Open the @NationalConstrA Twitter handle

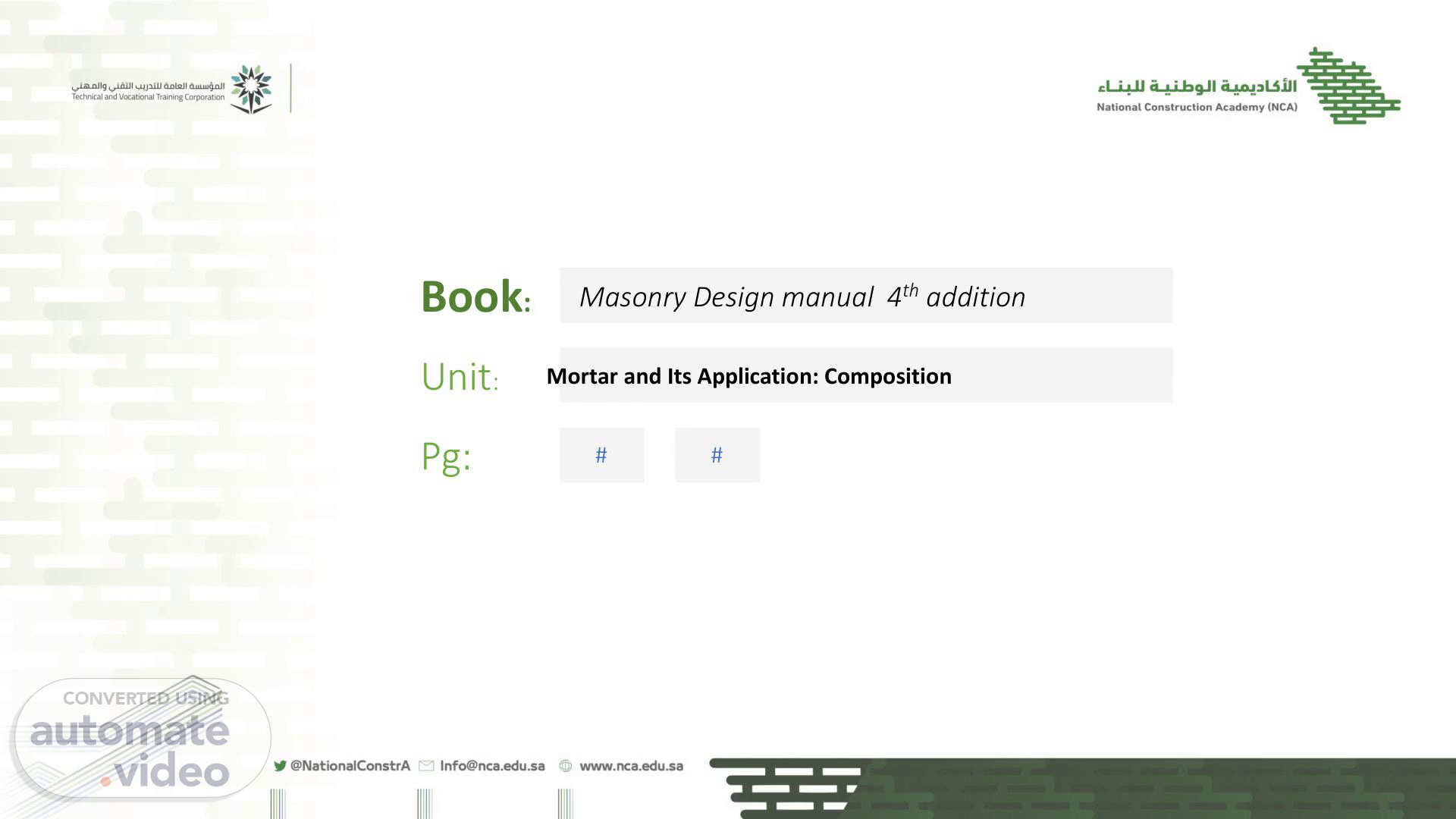tap(350, 766)
